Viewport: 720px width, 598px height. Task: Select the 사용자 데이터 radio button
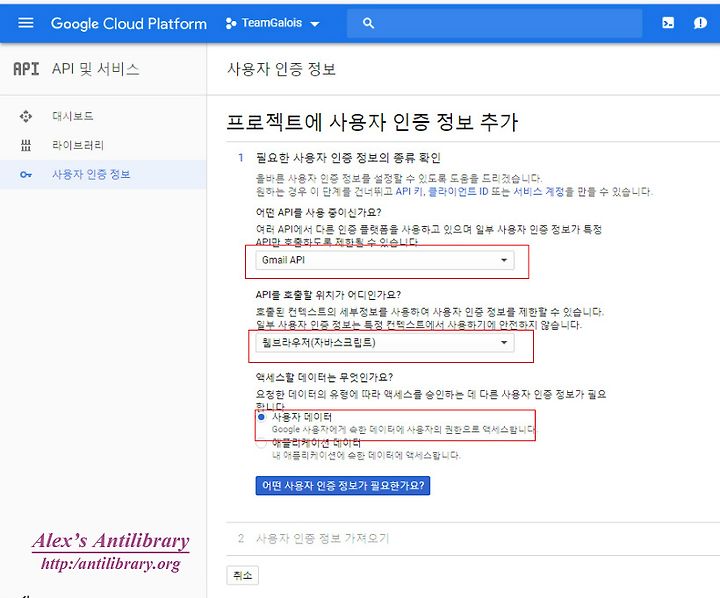click(x=261, y=417)
